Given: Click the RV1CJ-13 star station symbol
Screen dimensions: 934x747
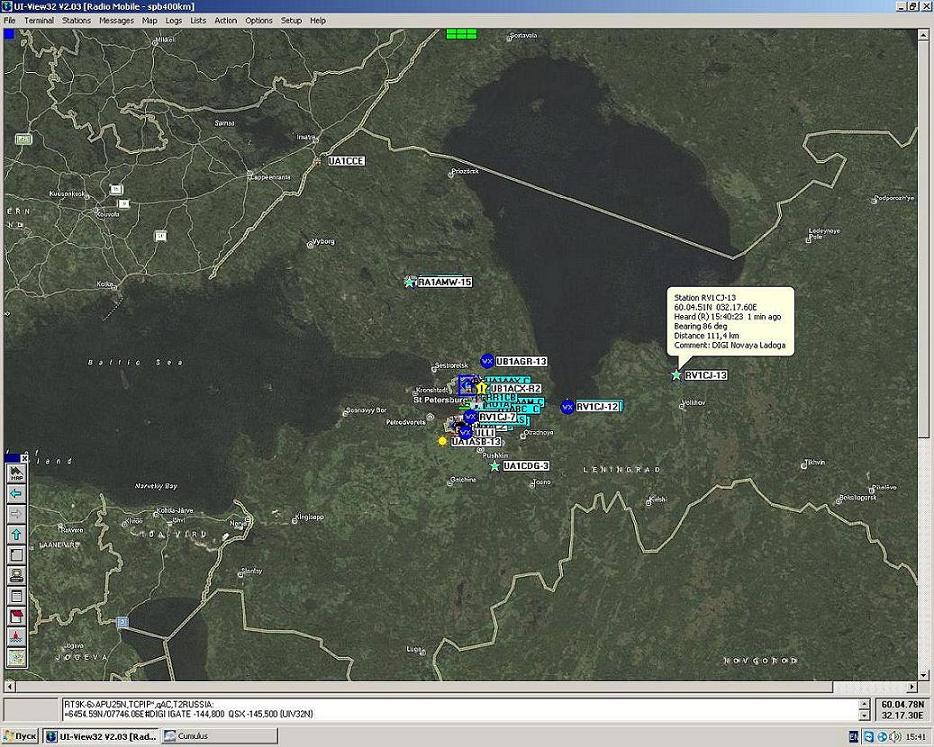Looking at the screenshot, I should 676,375.
